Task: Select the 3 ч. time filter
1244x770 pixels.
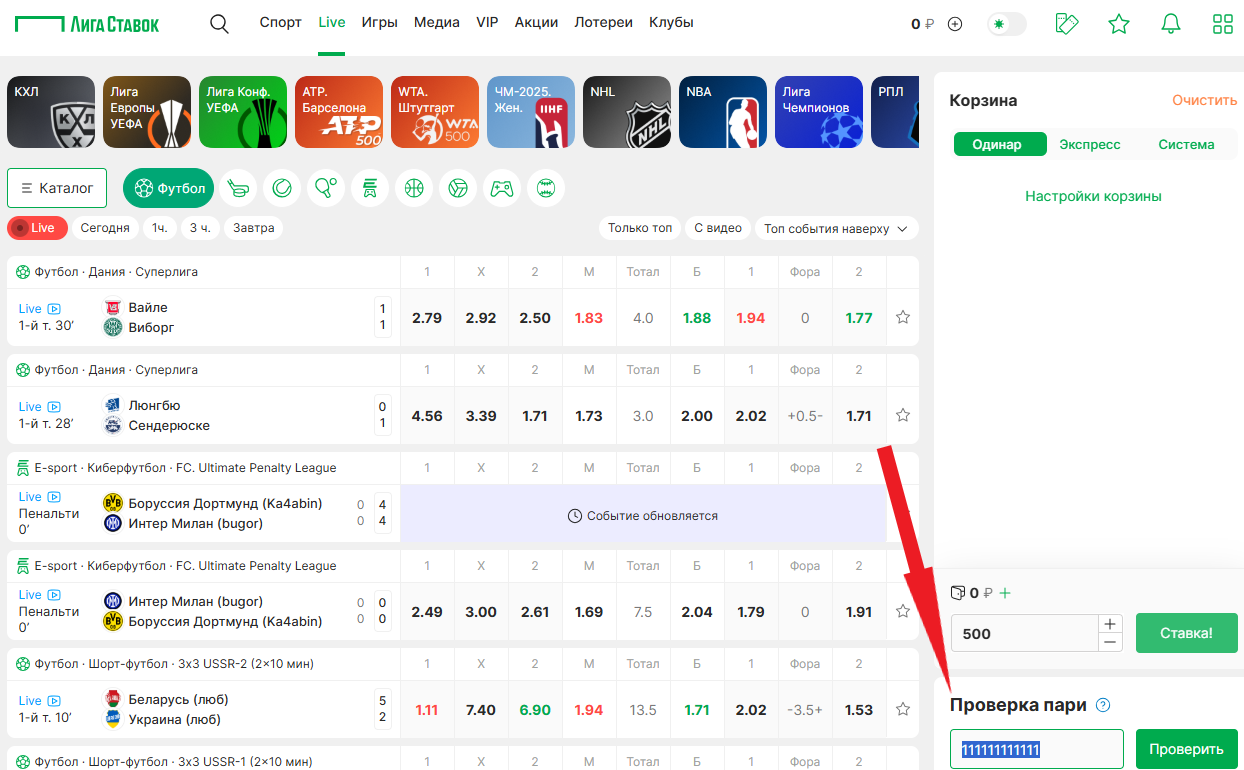Action: click(x=200, y=228)
